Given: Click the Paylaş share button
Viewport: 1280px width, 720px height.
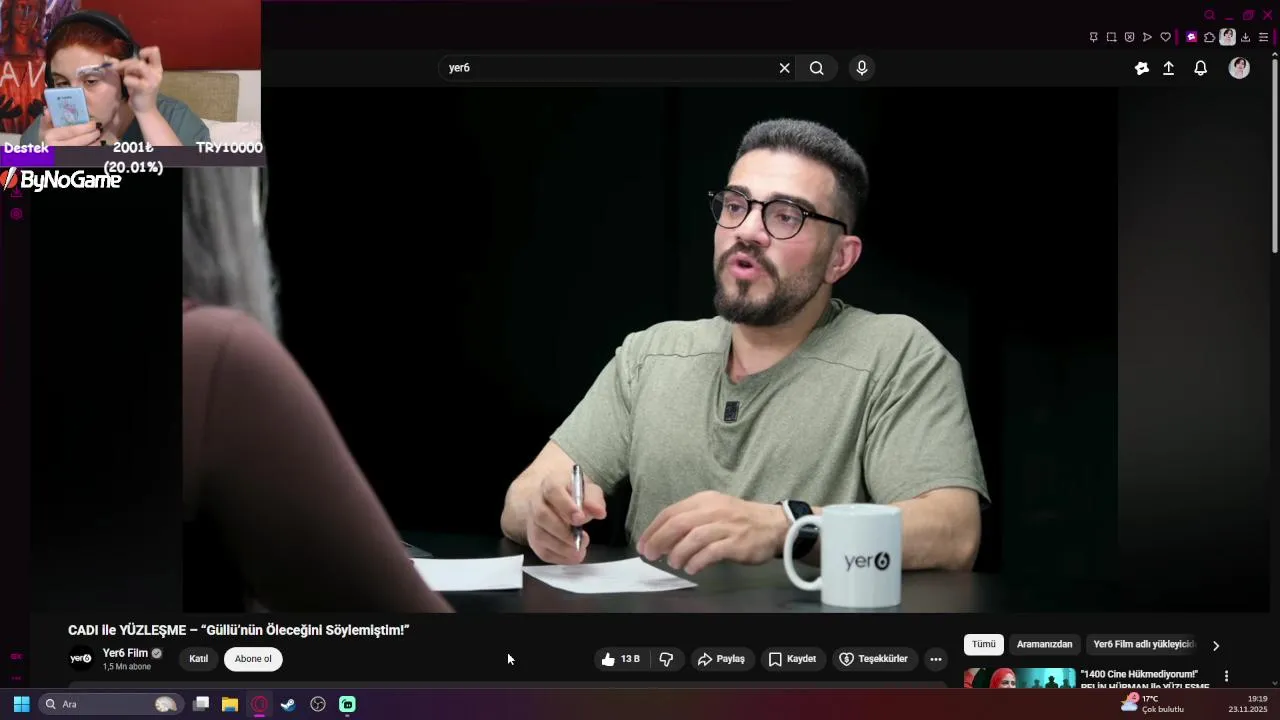Looking at the screenshot, I should tap(721, 659).
